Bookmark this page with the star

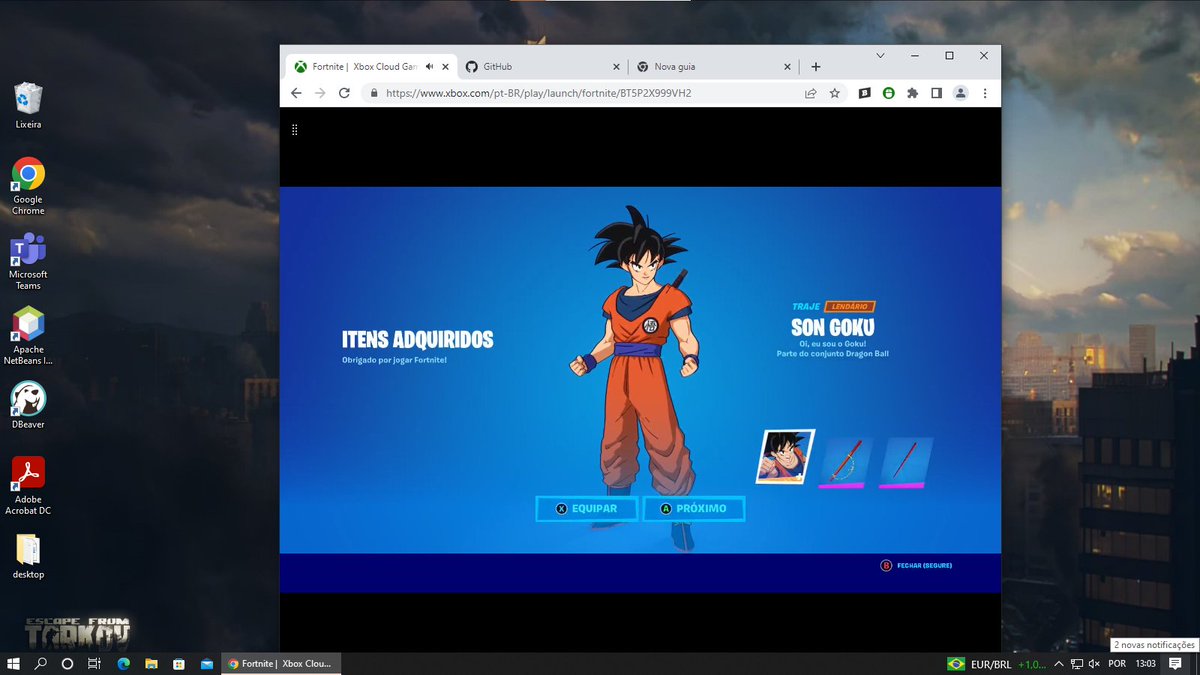[834, 93]
